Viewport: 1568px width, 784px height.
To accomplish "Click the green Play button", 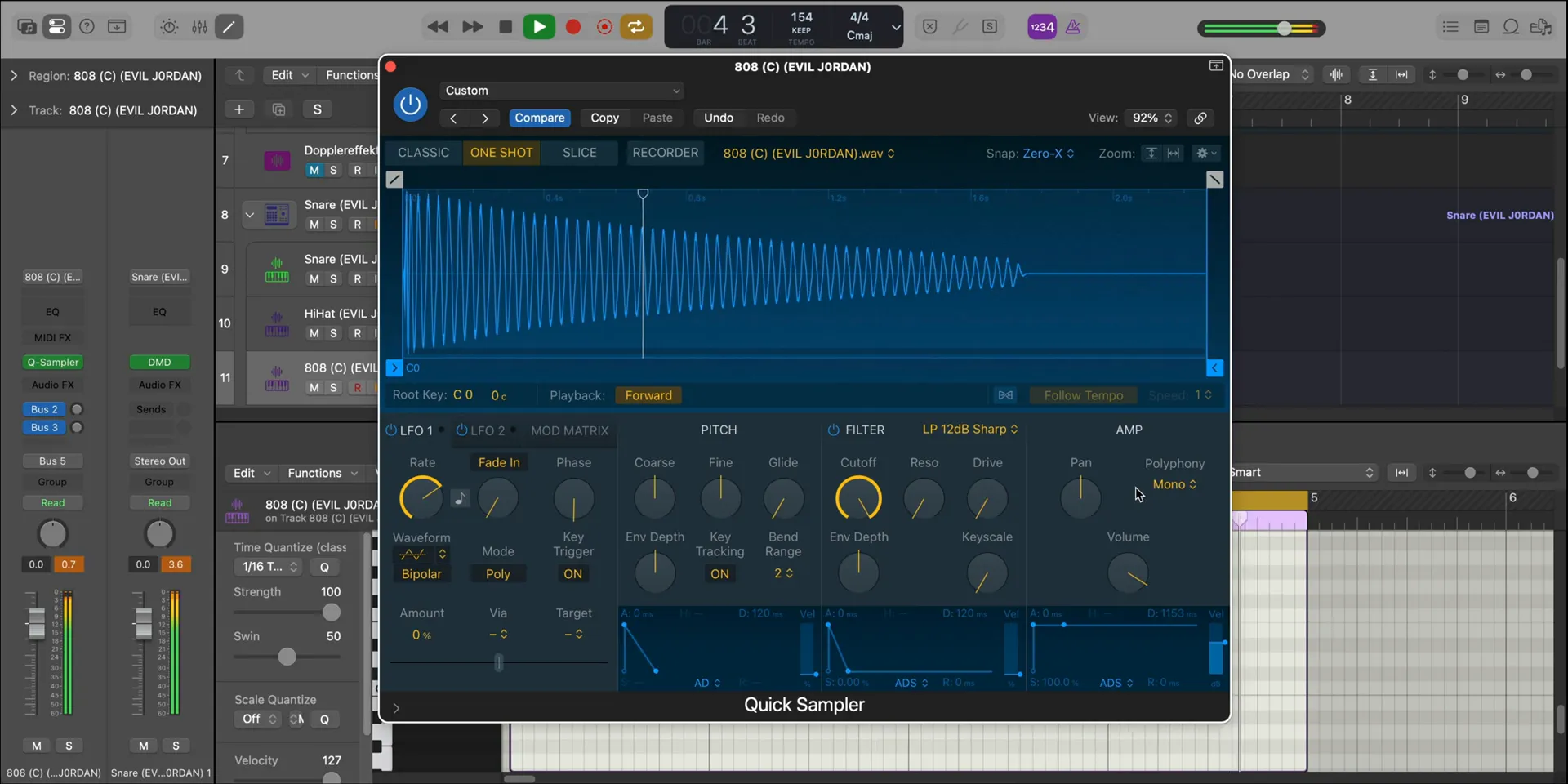I will (x=539, y=27).
